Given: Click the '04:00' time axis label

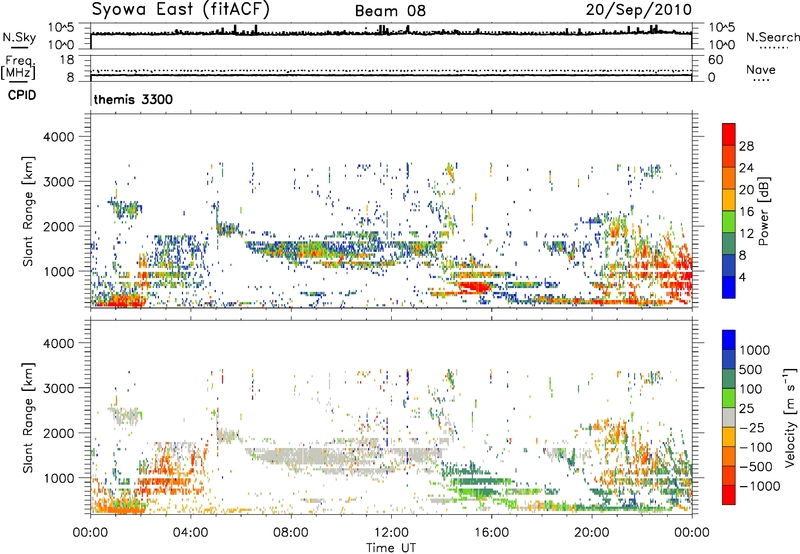Looking at the screenshot, I should (191, 533).
